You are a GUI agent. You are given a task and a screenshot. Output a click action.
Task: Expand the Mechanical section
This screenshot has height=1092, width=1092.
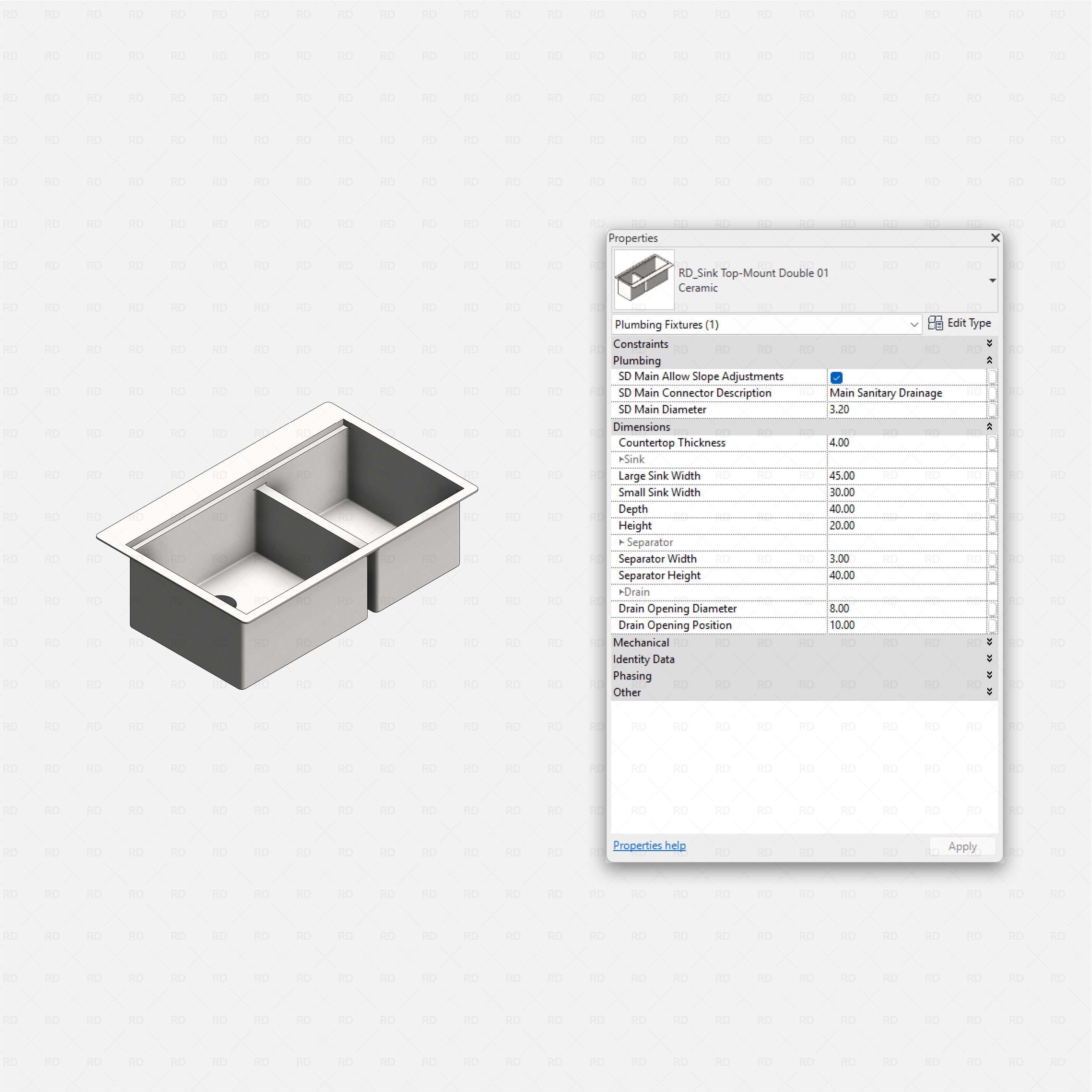990,642
